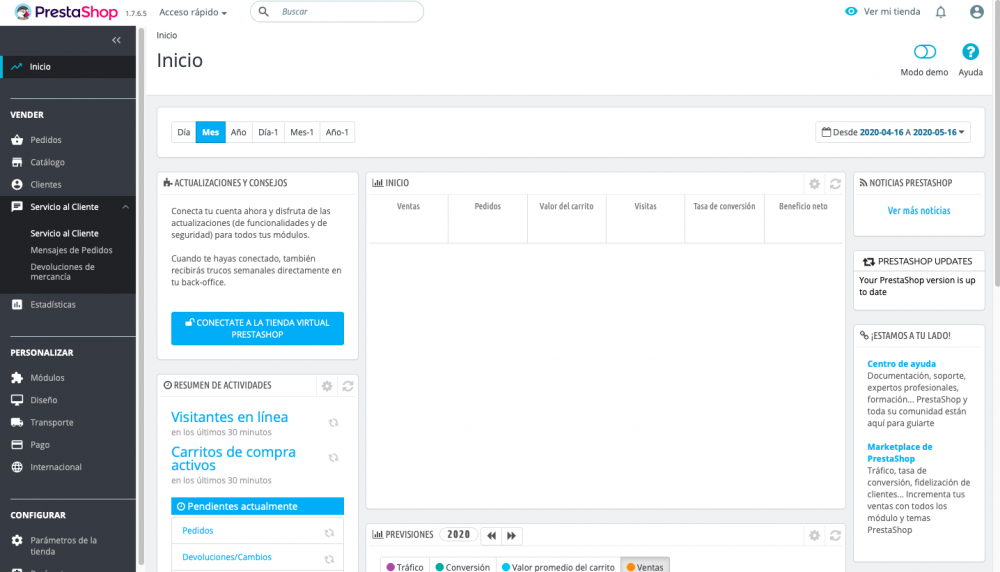Toggle Conversión series in Previsiones
The width and height of the screenshot is (1000, 572).
(462, 567)
